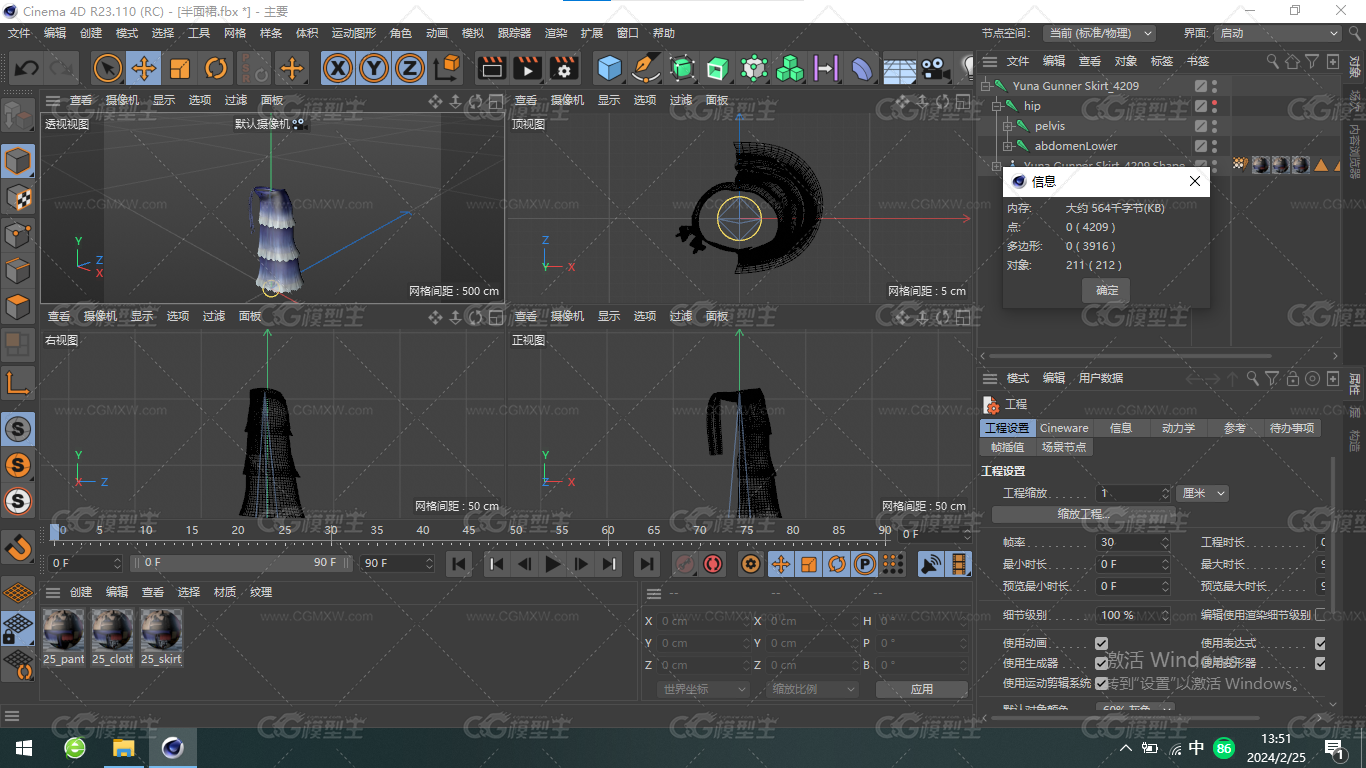Viewport: 1366px width, 768px height.
Task: Expand the pelvis joint in object tree
Action: coord(1008,126)
